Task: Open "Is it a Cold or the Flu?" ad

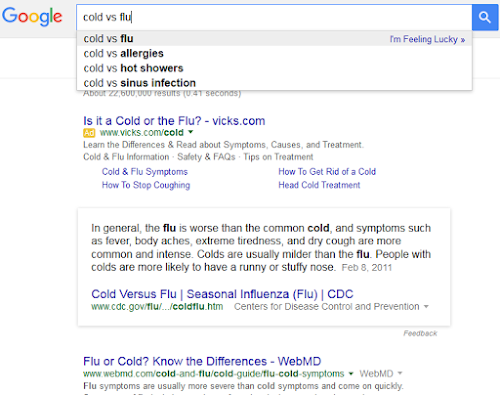Action: [x=174, y=121]
